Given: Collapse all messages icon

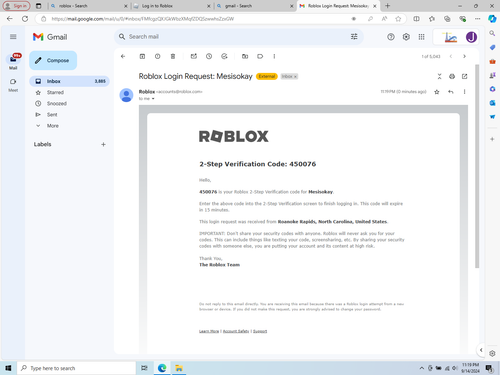Looking at the screenshot, I should (x=439, y=76).
